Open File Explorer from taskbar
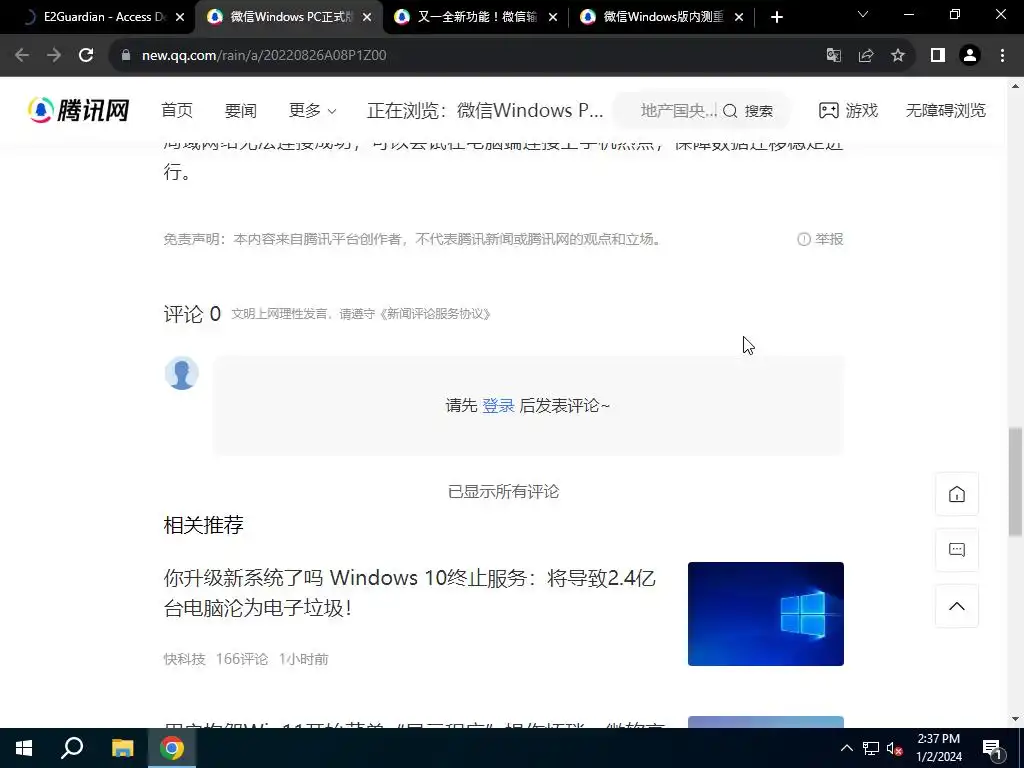The height and width of the screenshot is (768, 1024). tap(122, 748)
